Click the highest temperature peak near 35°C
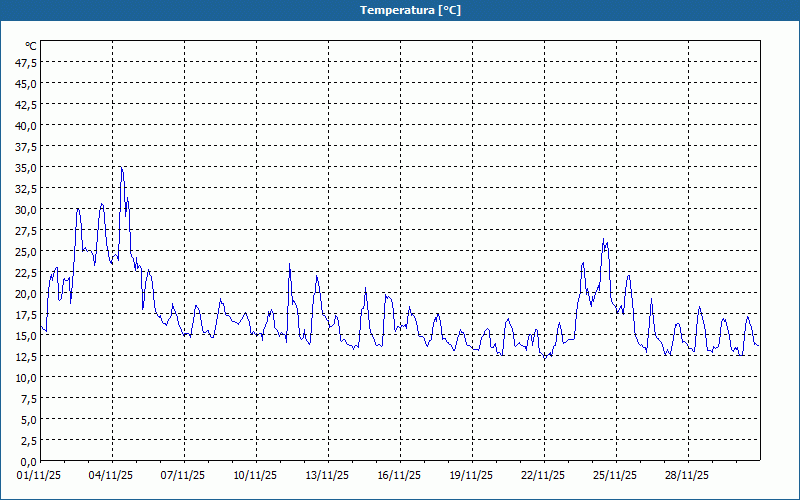Screen dimensions: 800x500 tap(121, 168)
